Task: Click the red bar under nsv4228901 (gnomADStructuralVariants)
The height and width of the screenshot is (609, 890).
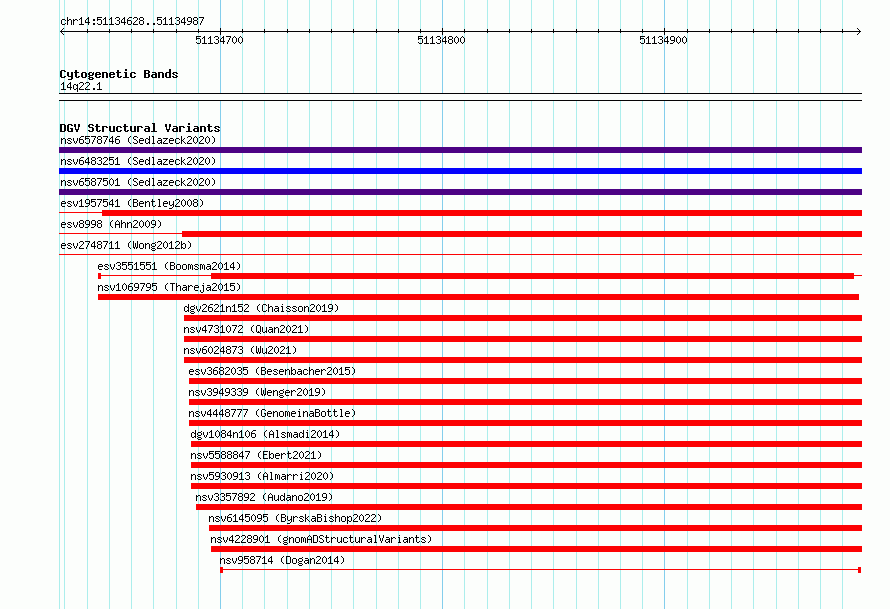Action: coord(536,549)
